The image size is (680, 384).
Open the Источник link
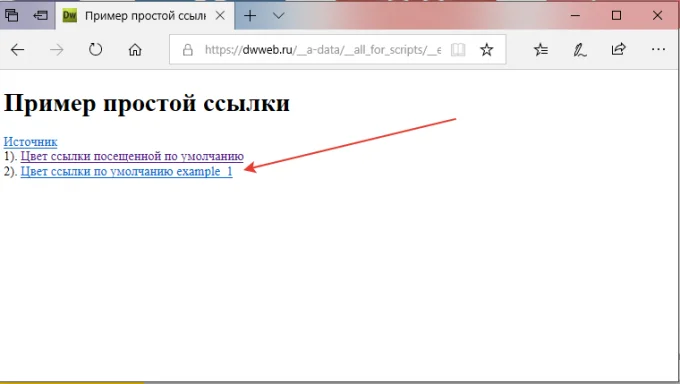coord(30,142)
